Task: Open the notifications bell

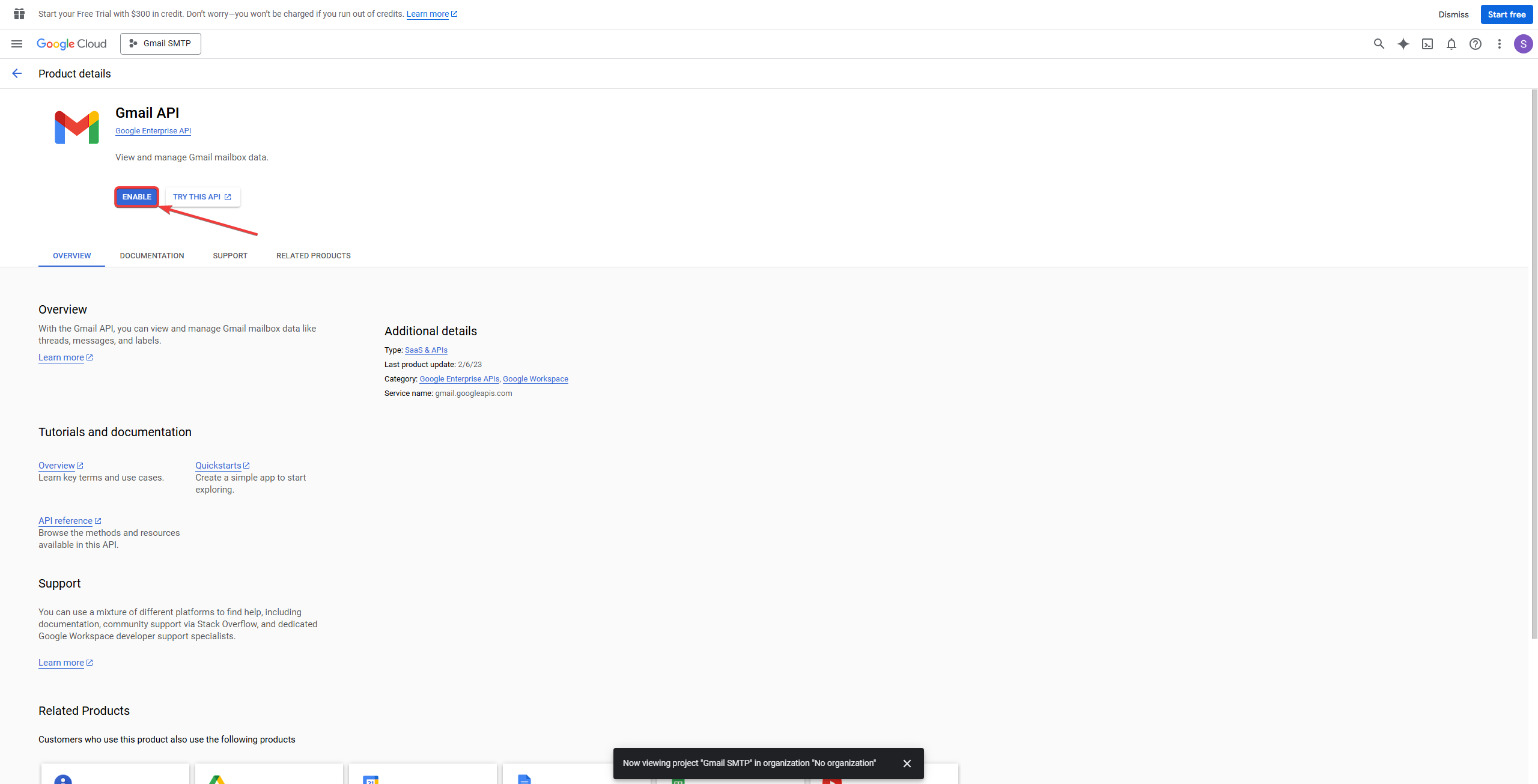Action: click(1451, 44)
